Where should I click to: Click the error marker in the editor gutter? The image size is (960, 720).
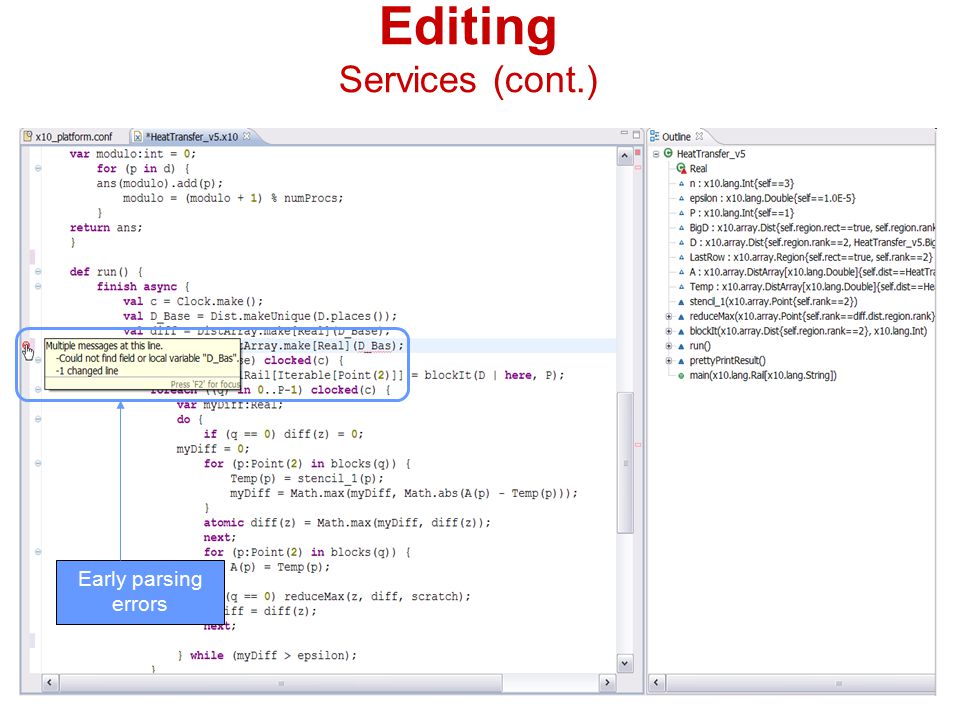click(x=27, y=346)
